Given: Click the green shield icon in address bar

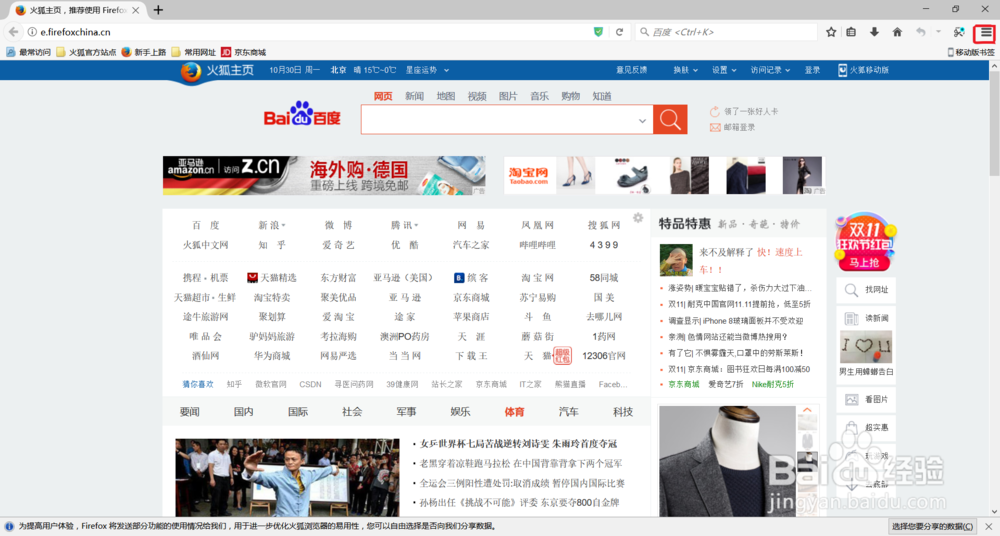Looking at the screenshot, I should click(598, 32).
